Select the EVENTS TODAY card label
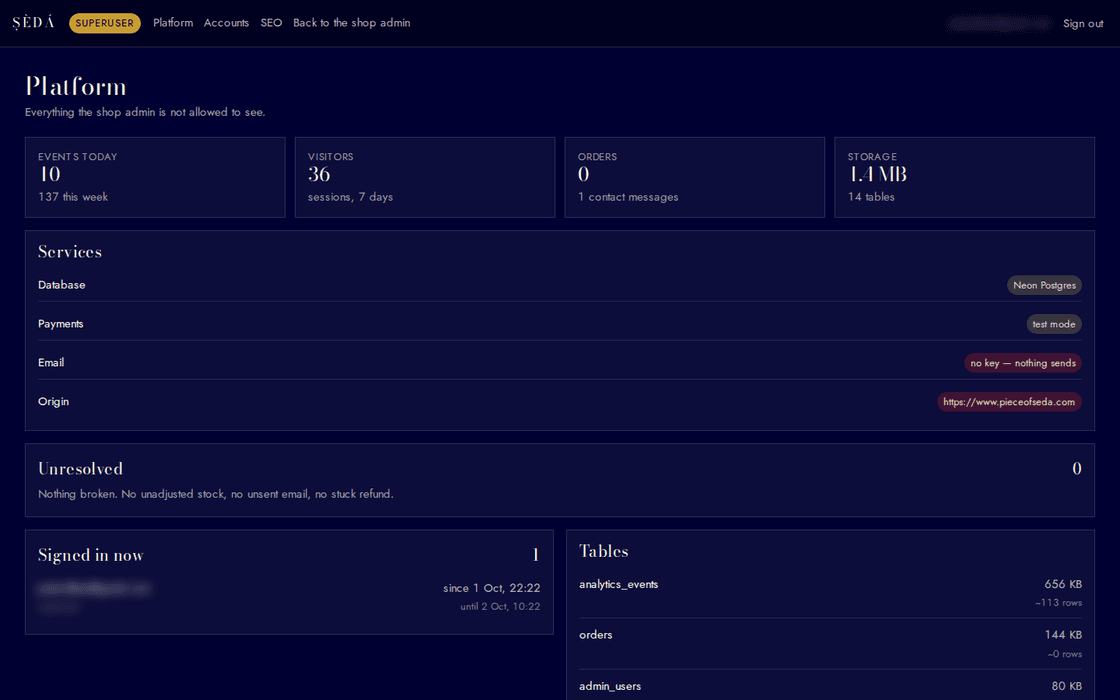The width and height of the screenshot is (1120, 700). coord(78,156)
